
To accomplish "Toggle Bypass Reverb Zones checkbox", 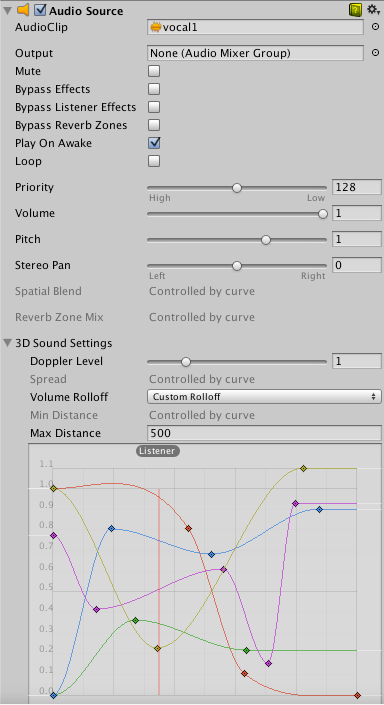I will [x=154, y=125].
